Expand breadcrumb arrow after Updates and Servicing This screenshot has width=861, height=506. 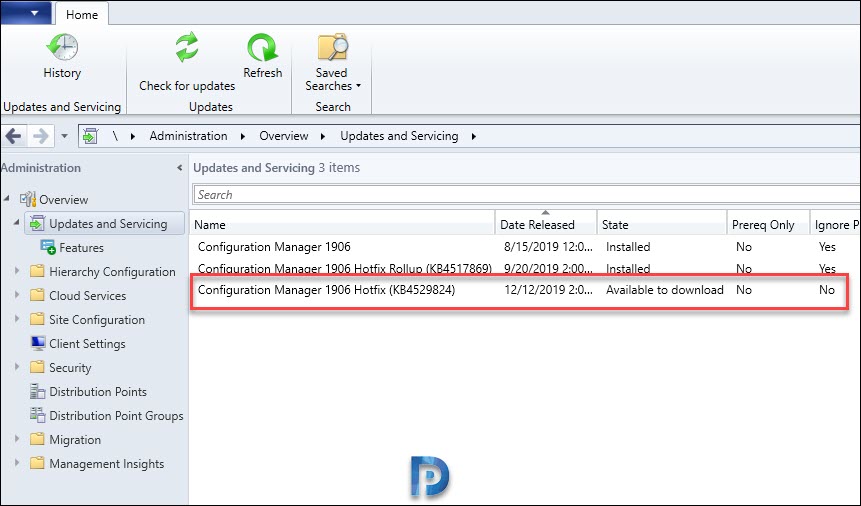(473, 136)
